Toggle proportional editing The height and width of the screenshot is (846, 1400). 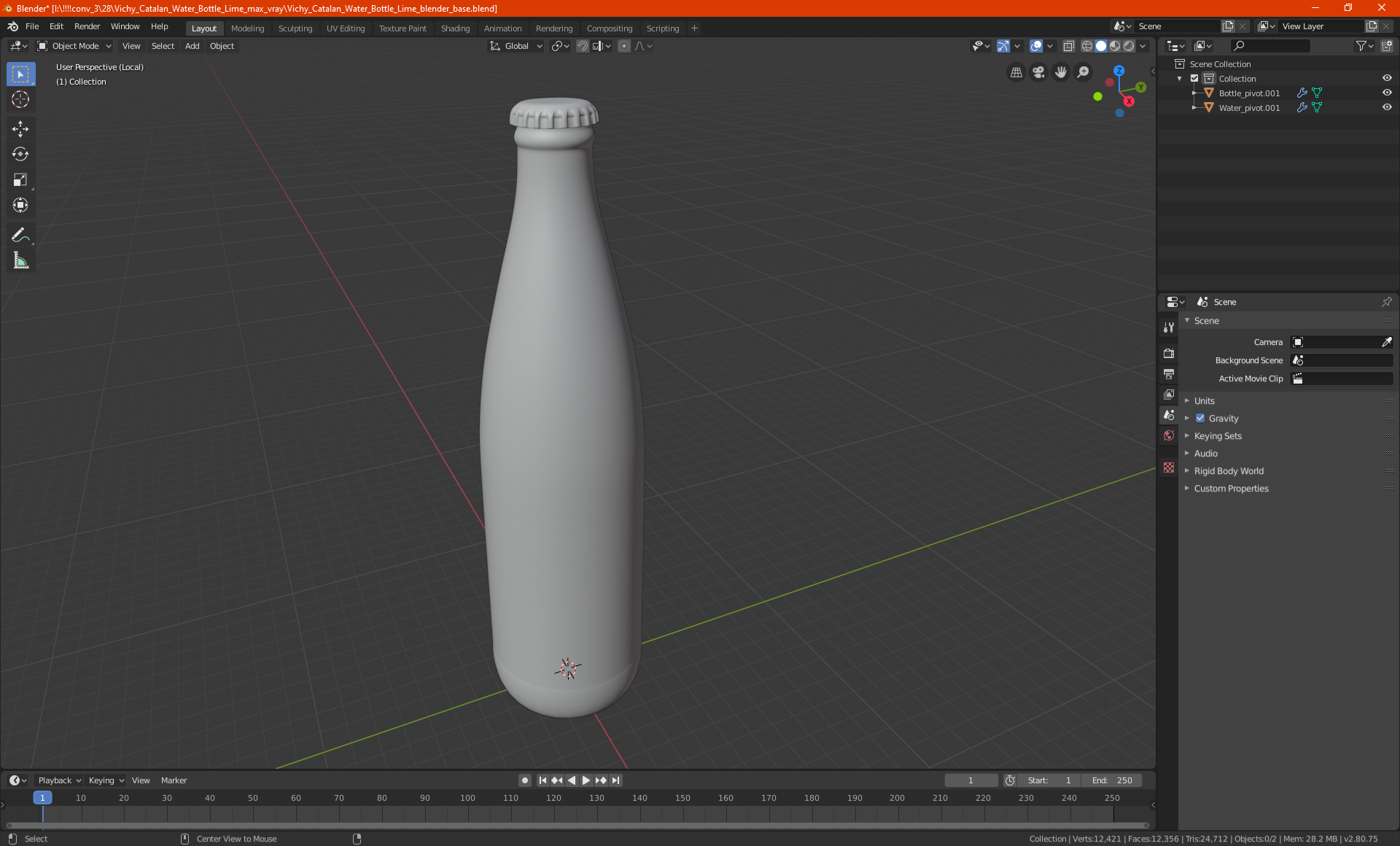pos(624,46)
